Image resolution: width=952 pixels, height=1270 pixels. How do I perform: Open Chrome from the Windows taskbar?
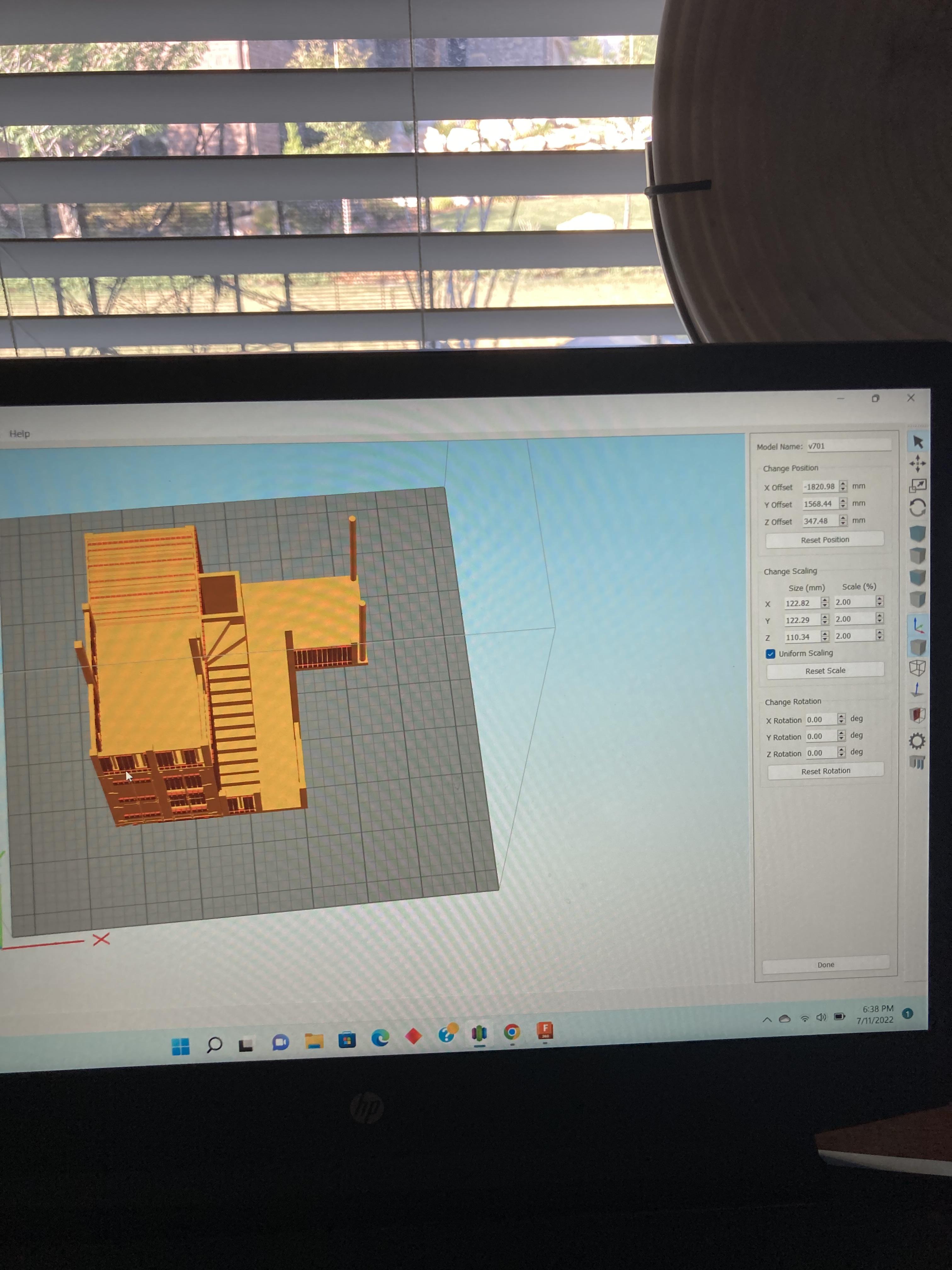coord(511,1032)
